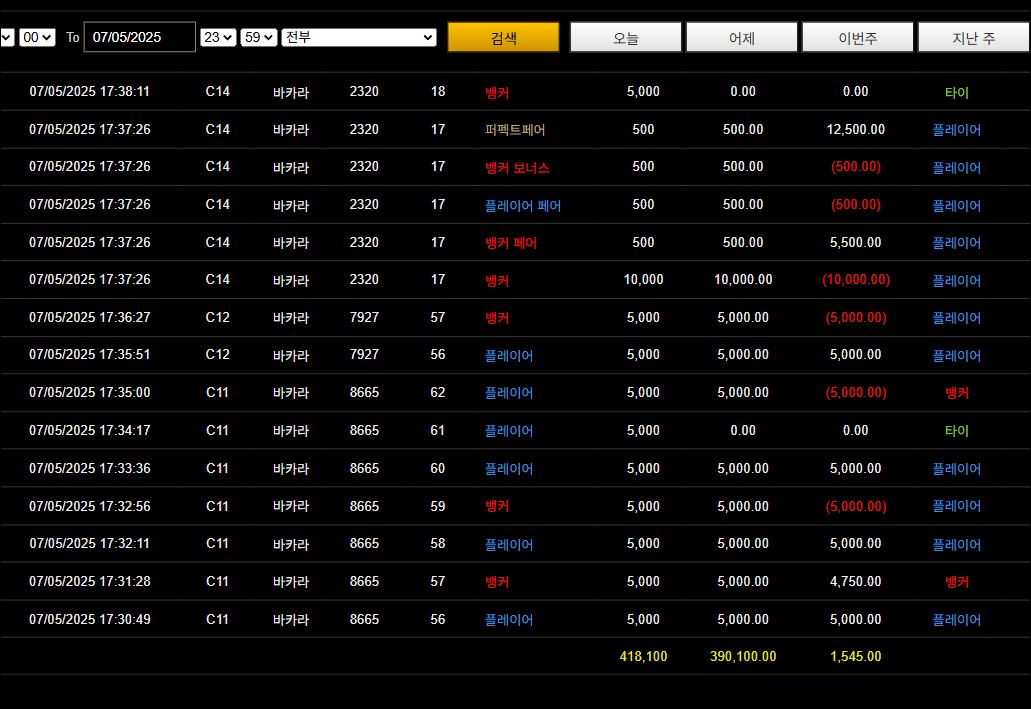Click the total bet 418,100
Screen dimensions: 1031x709
point(643,656)
